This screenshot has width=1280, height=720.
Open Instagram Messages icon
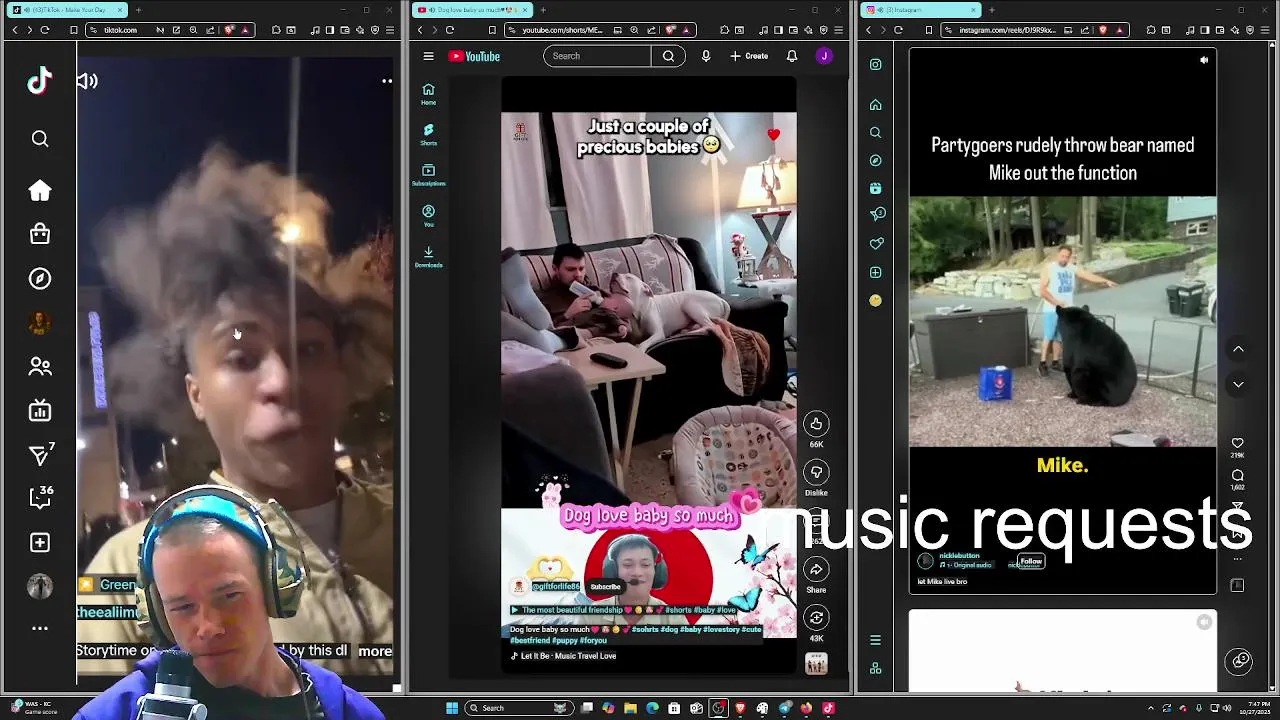click(x=877, y=214)
